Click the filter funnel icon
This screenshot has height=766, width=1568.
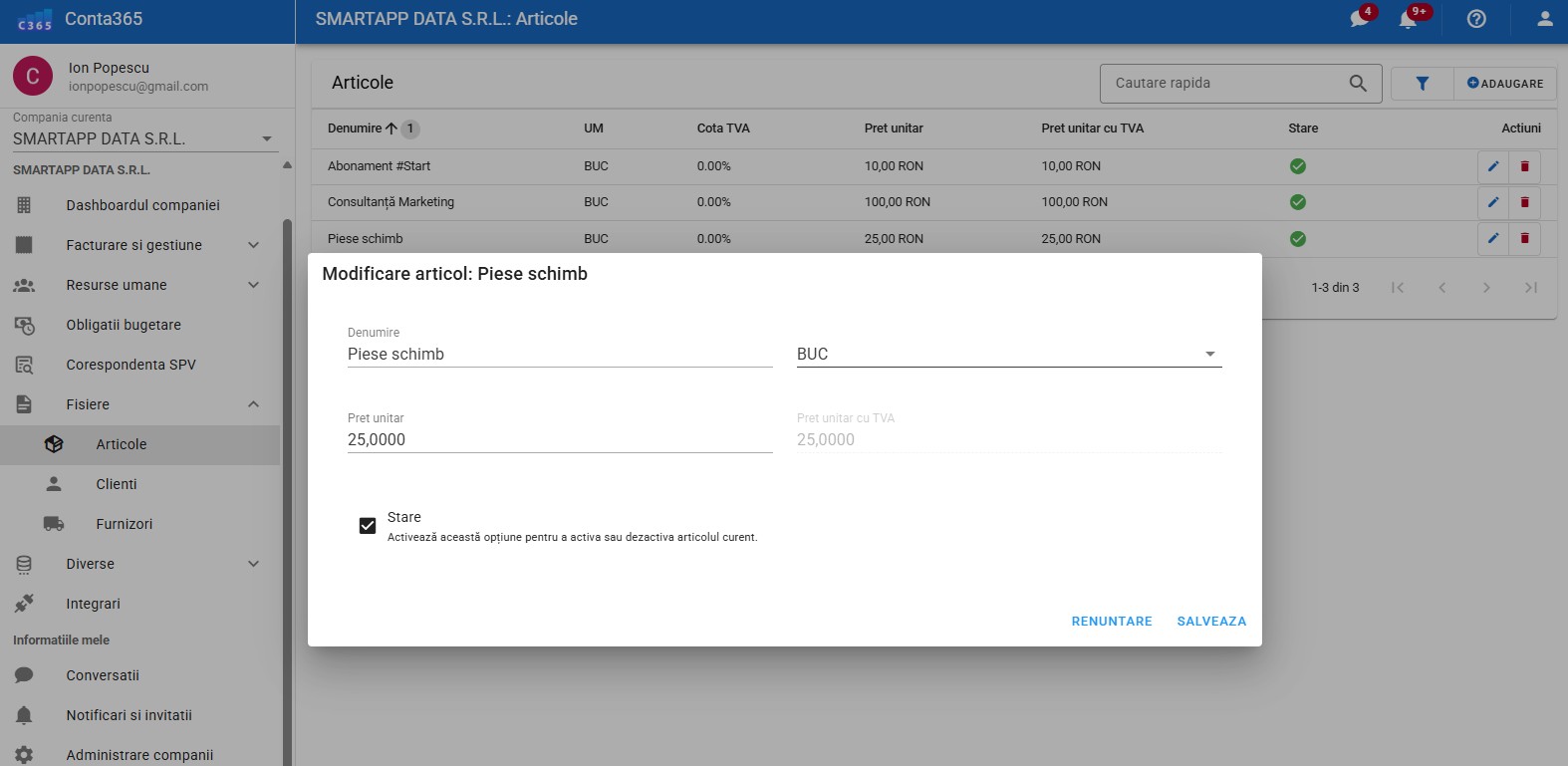coord(1422,84)
